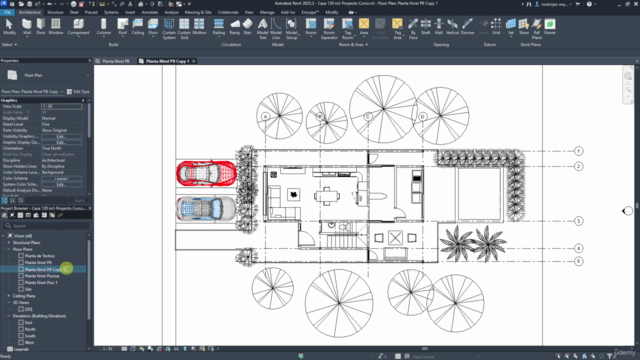640x360 pixels.
Task: Collapse the 3D Views node
Action: pyautogui.click(x=9, y=302)
